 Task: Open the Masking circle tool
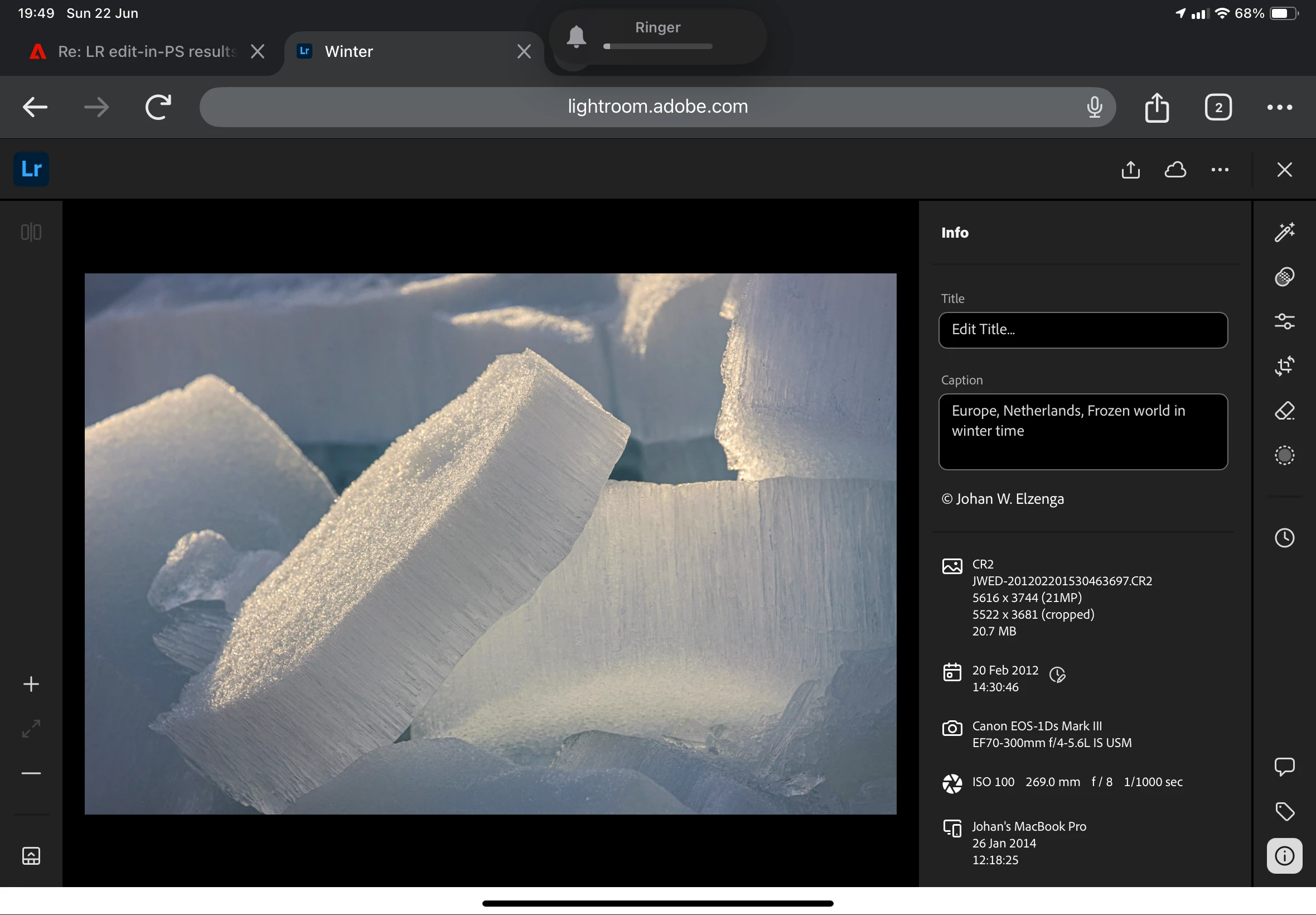click(x=1284, y=455)
